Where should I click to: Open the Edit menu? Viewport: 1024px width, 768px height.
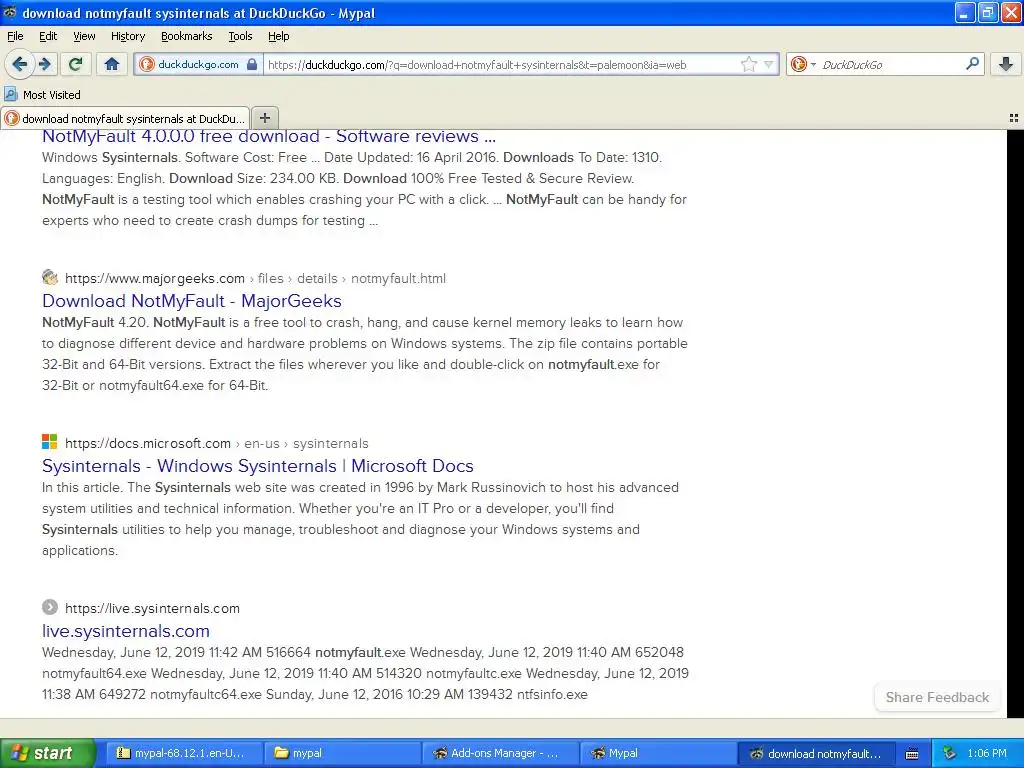[x=48, y=36]
